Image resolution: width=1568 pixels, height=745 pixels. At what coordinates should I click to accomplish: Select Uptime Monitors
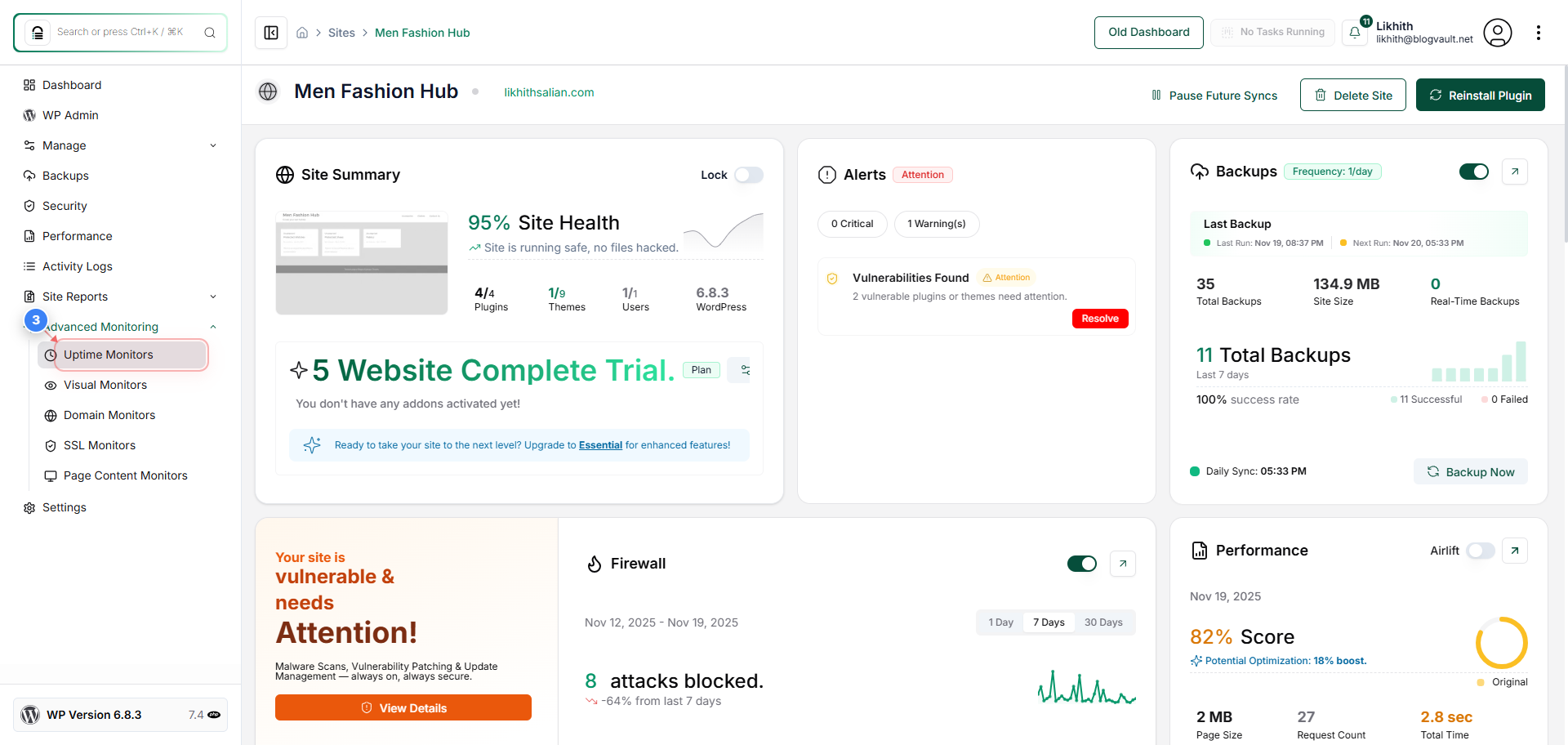click(122, 355)
